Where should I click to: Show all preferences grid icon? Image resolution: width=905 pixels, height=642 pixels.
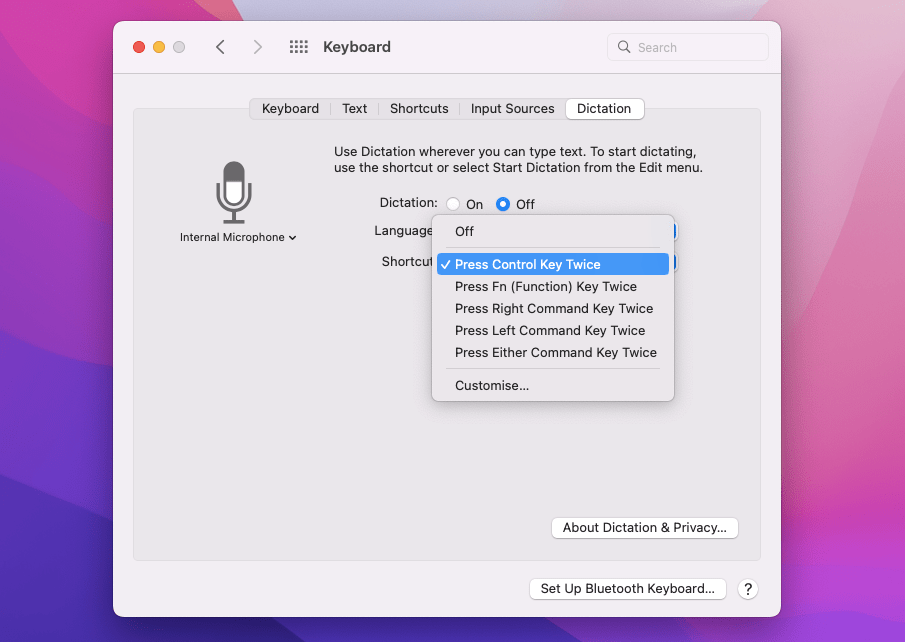pos(298,47)
